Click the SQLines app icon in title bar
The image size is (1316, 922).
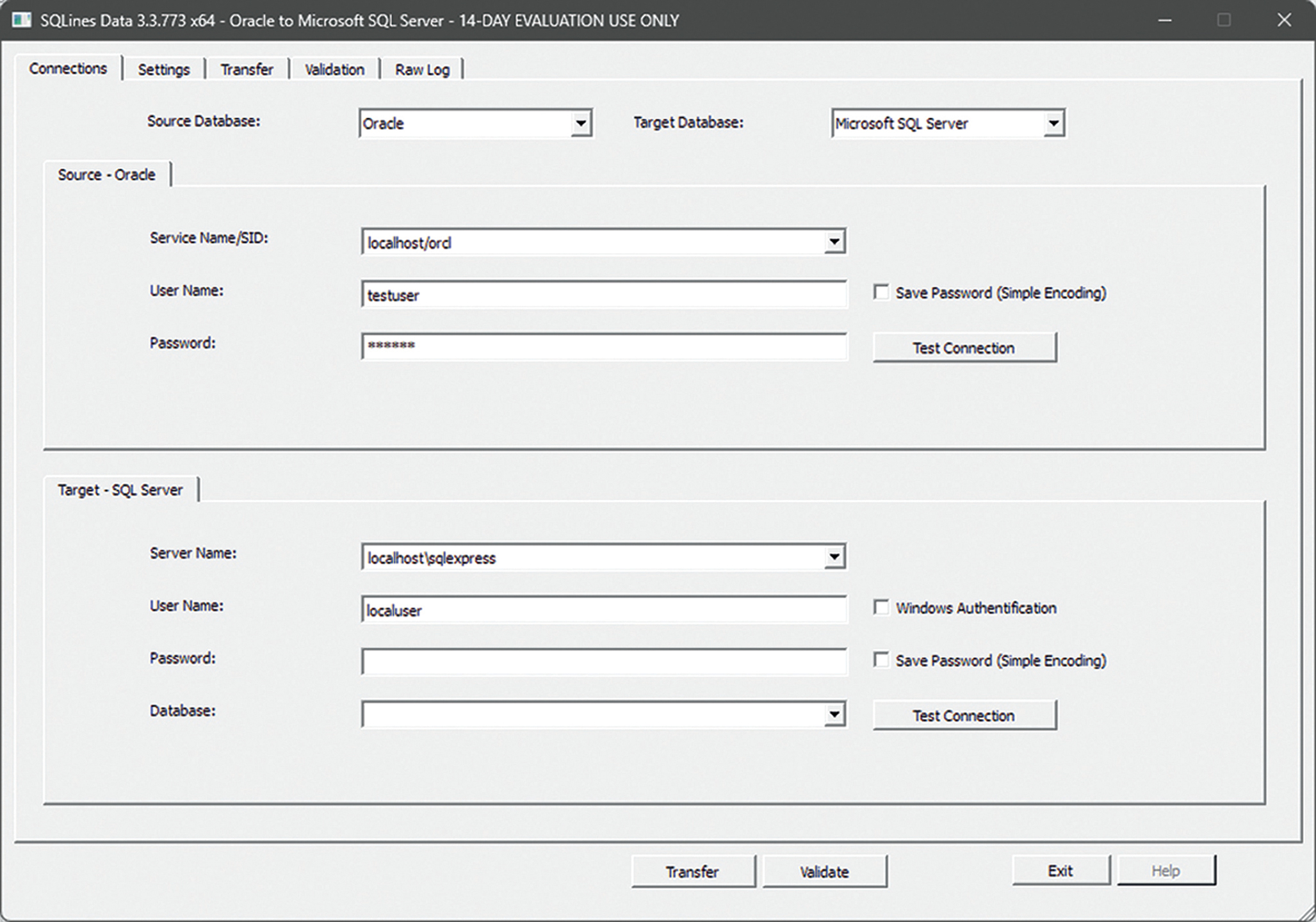pyautogui.click(x=22, y=20)
